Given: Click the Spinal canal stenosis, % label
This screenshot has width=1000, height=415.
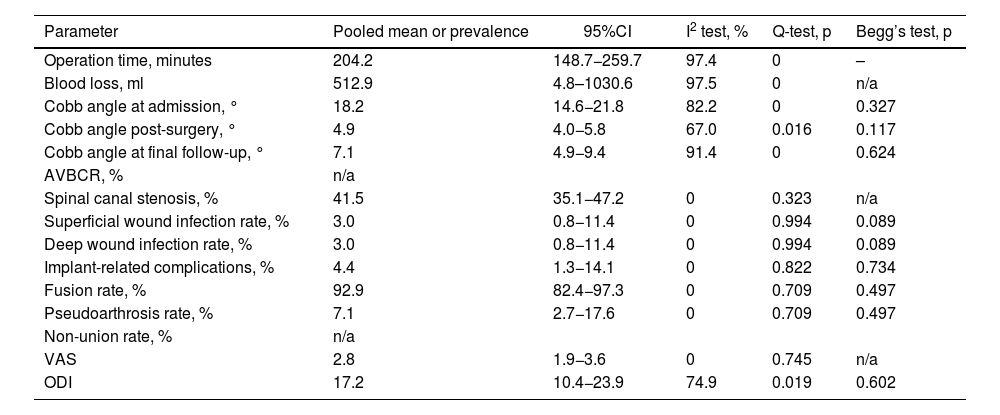Looking at the screenshot, I should click(x=124, y=198).
